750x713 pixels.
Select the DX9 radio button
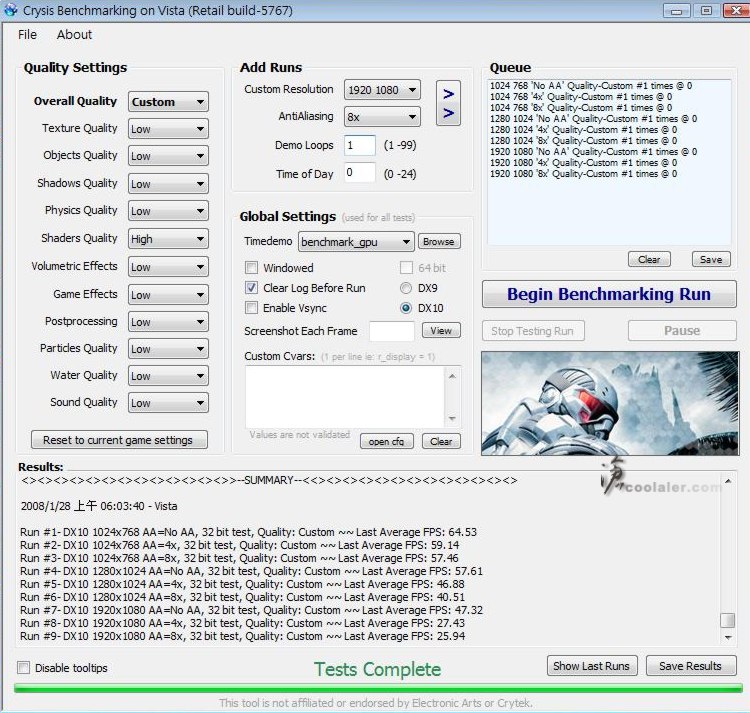click(406, 288)
